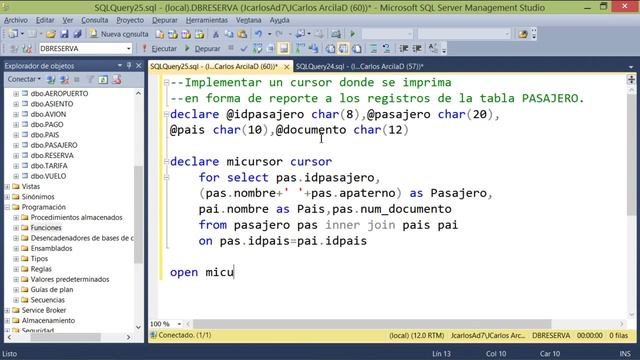Screen dimensions: 640x360
Task: Toggle Results to File option
Action: point(357,49)
